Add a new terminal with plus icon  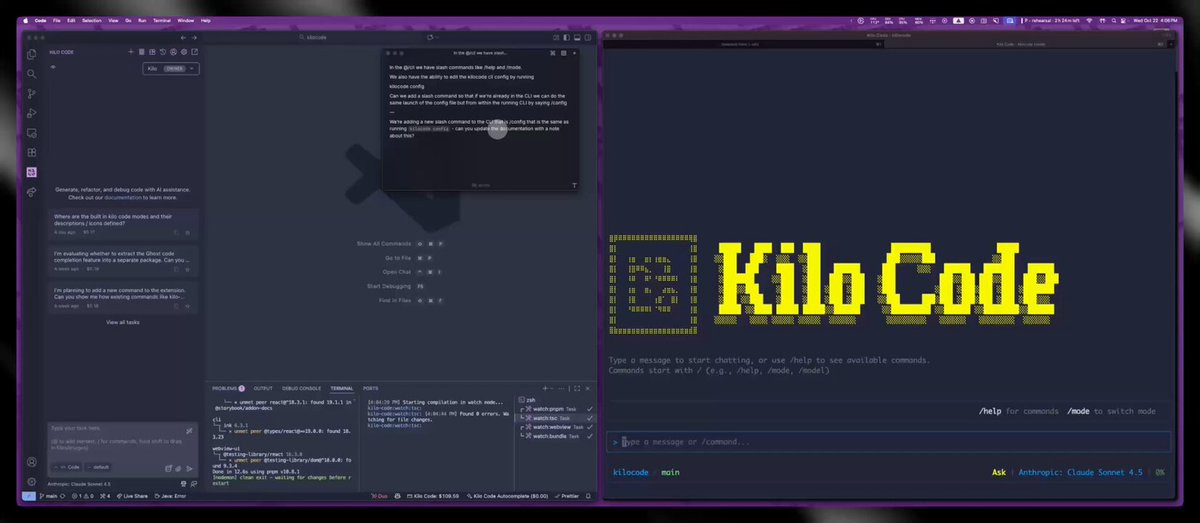(545, 388)
